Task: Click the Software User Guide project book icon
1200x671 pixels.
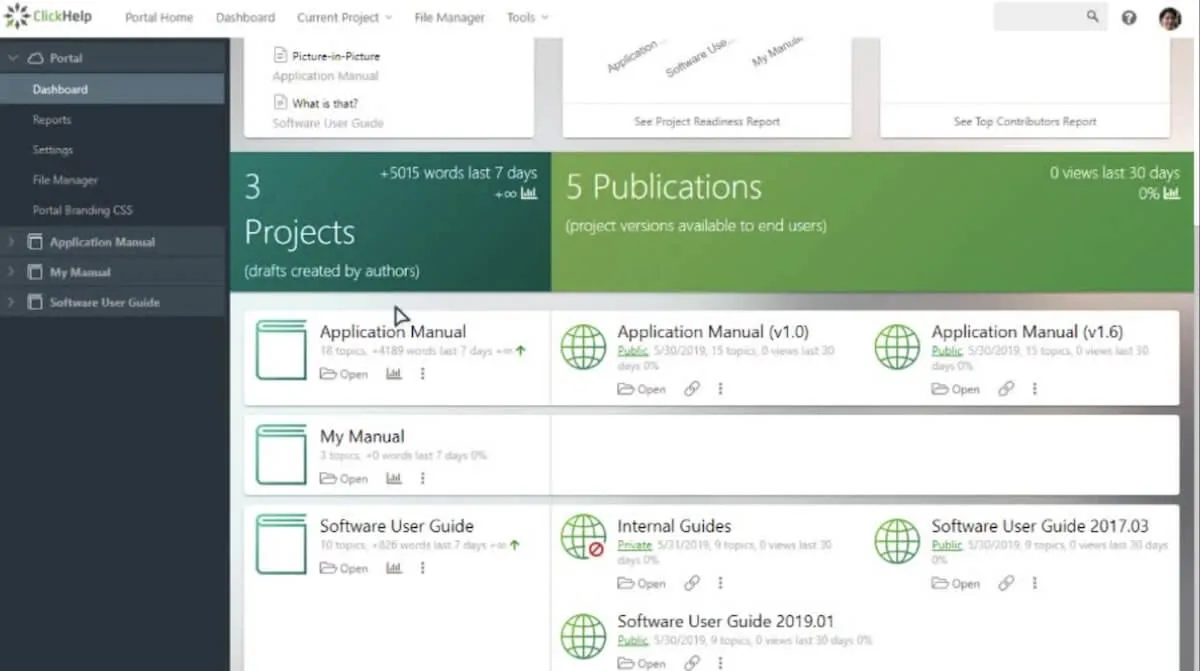Action: coord(281,544)
